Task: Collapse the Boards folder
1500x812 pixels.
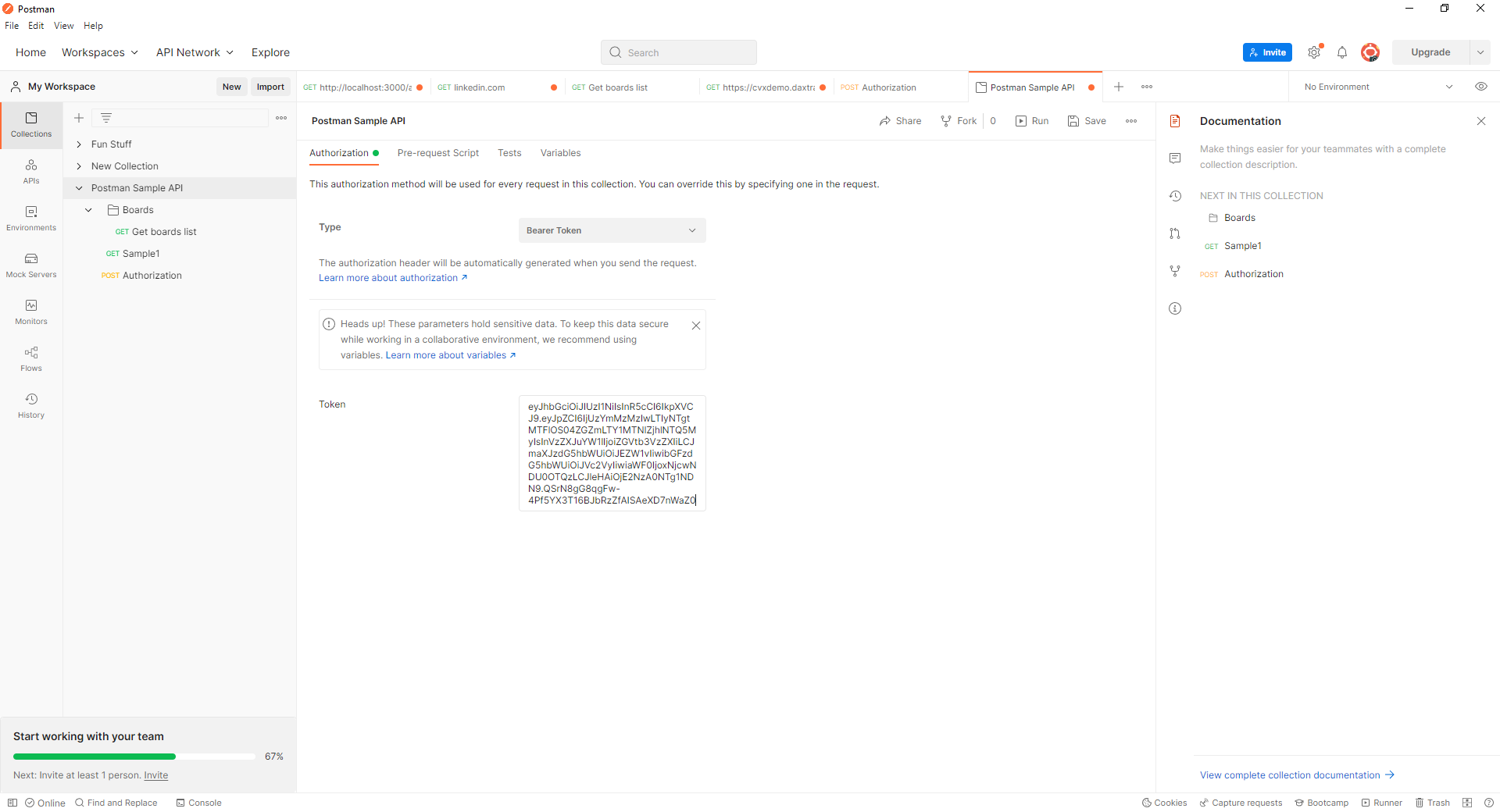Action: [x=89, y=210]
